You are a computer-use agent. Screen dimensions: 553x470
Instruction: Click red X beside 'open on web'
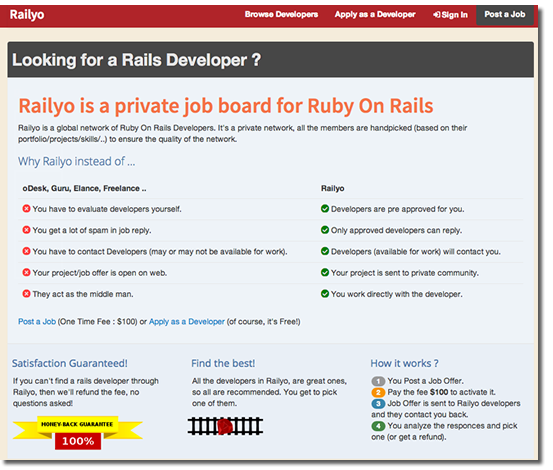pyautogui.click(x=26, y=273)
